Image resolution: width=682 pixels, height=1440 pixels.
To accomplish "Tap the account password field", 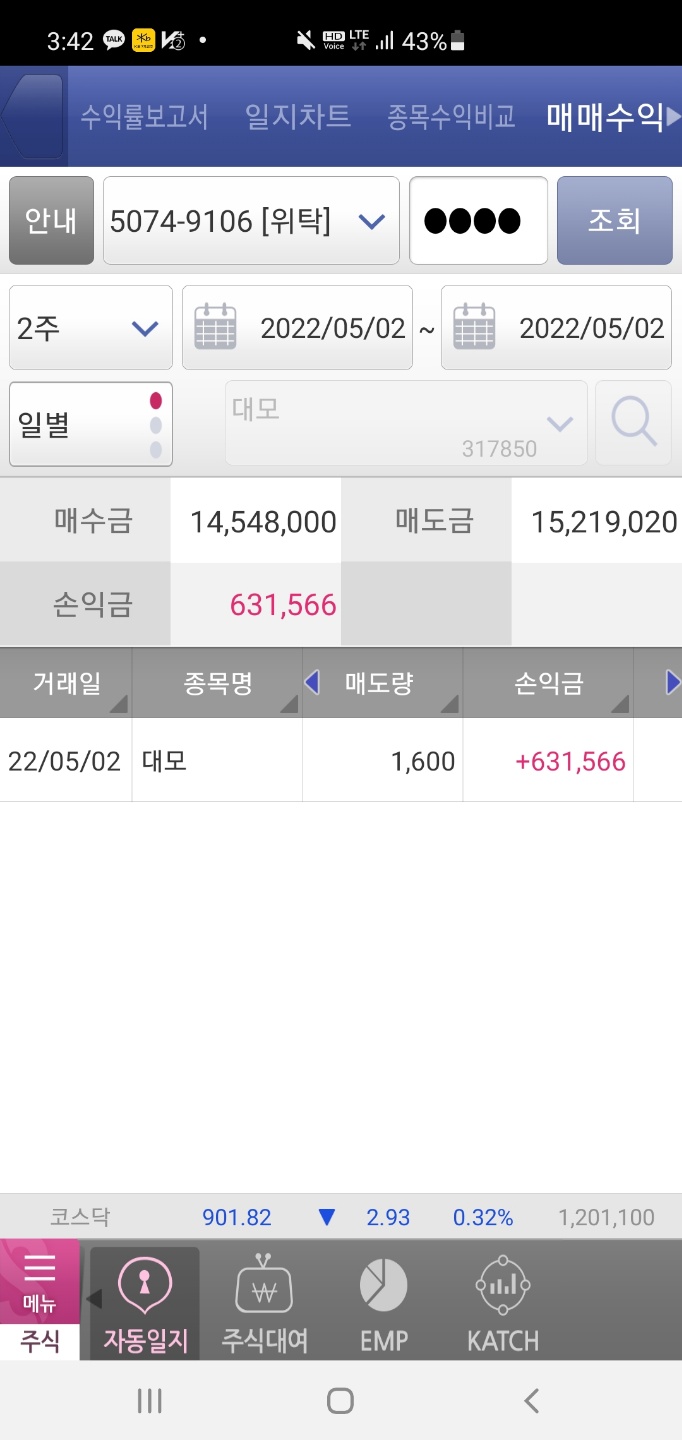I will click(478, 221).
